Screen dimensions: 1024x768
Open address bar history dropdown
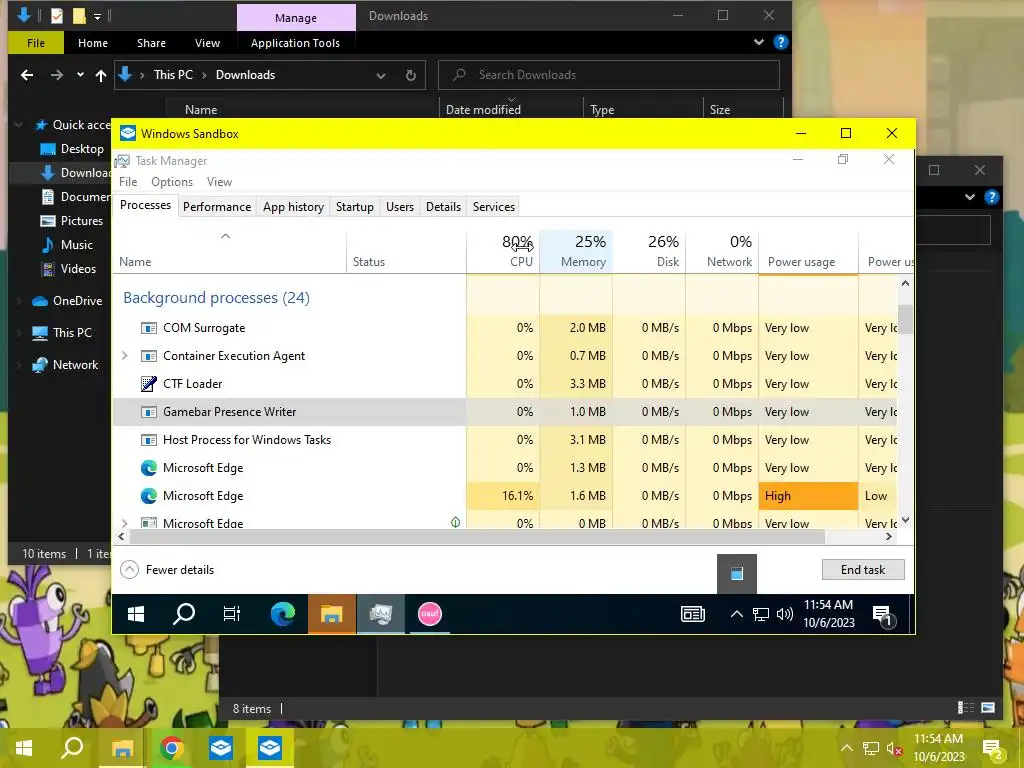pyautogui.click(x=381, y=76)
